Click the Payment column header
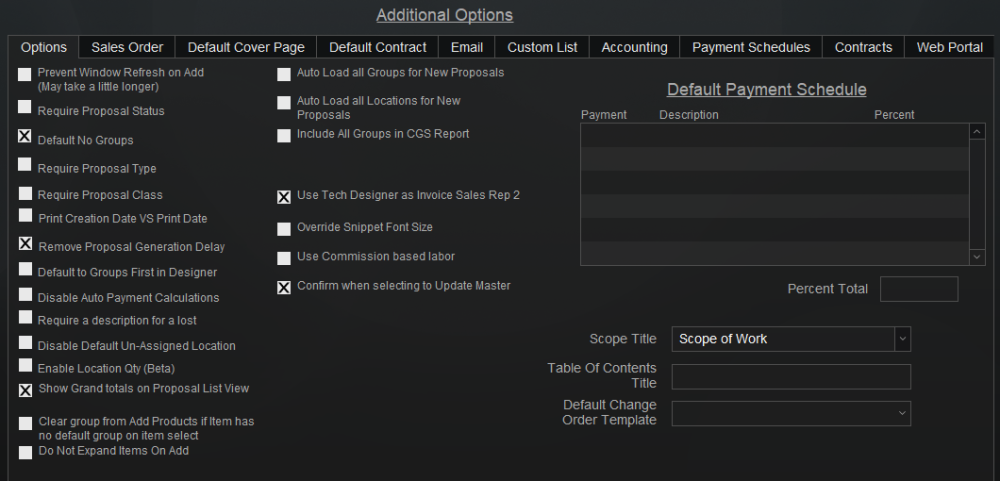Viewport: 1000px width, 481px height. tap(603, 115)
